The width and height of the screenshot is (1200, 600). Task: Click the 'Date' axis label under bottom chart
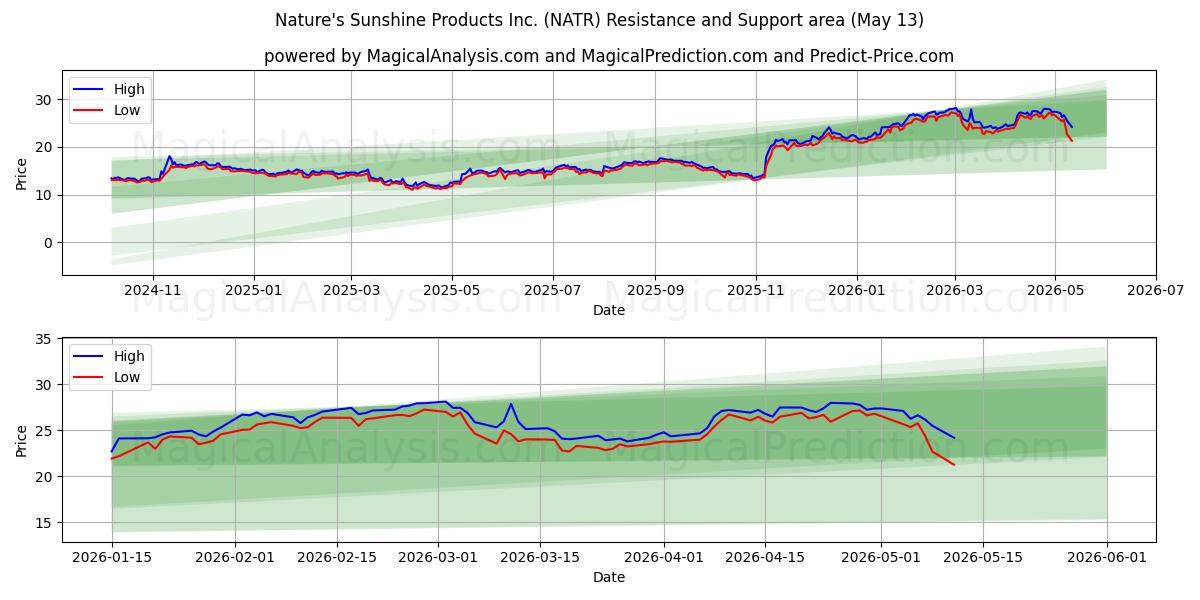pos(608,577)
